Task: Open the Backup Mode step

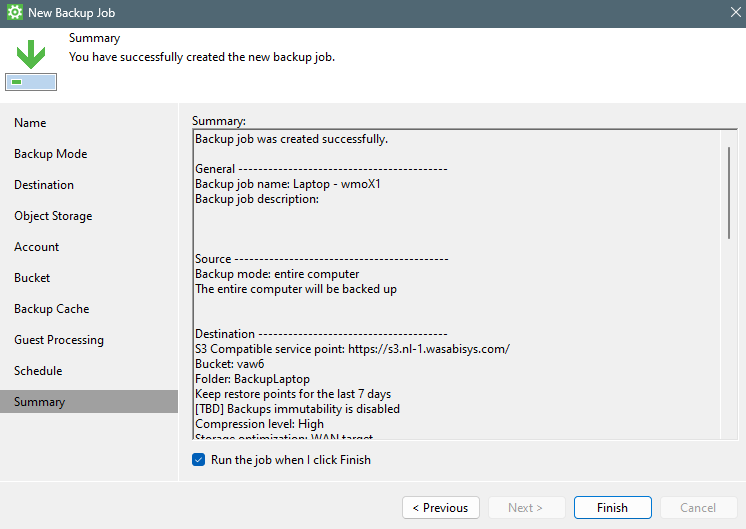Action: coord(50,154)
